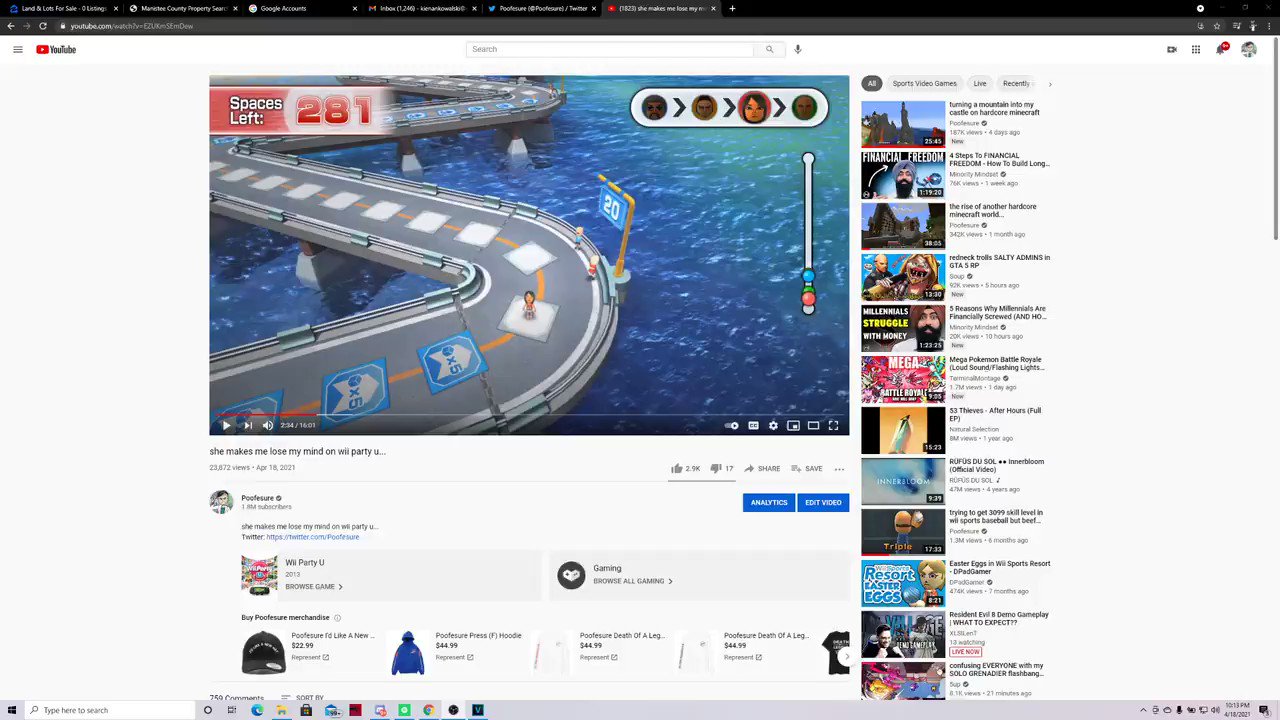
Task: Like the video (2.9K)
Action: [685, 468]
